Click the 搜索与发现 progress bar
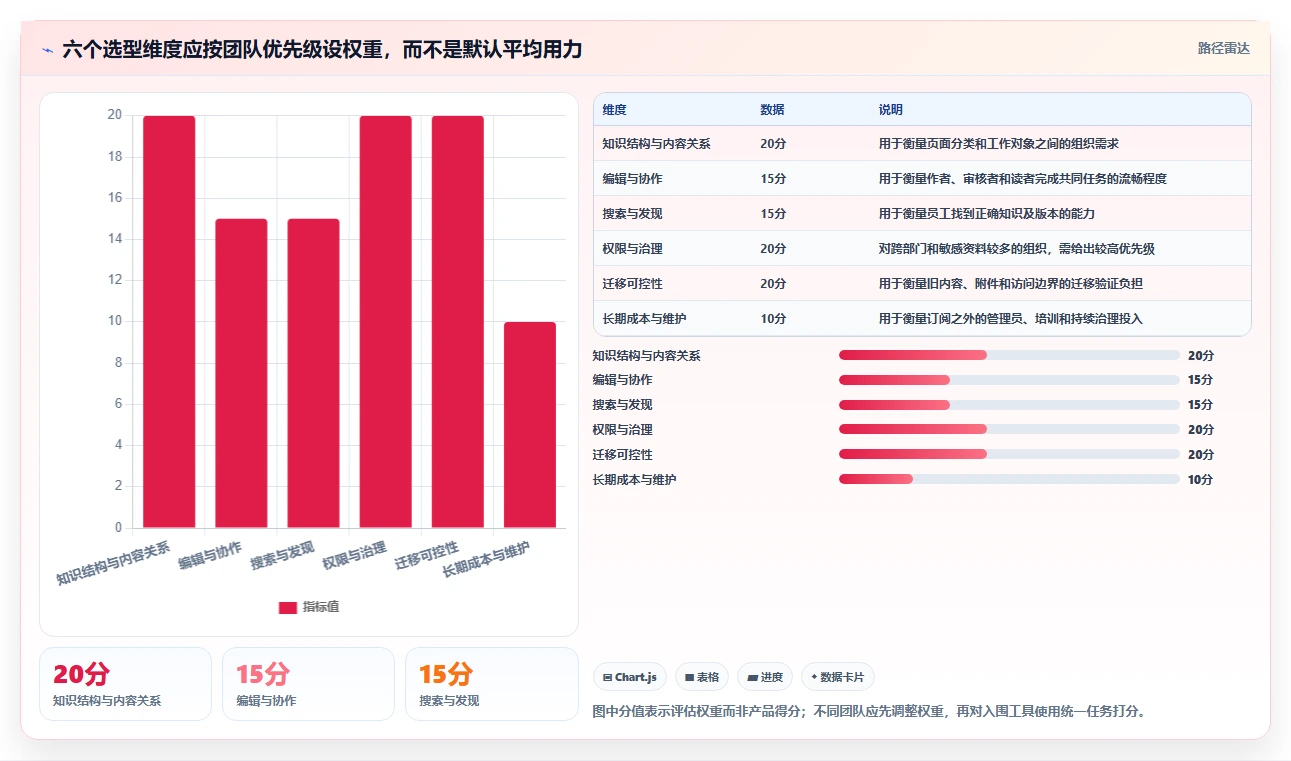 [1009, 405]
